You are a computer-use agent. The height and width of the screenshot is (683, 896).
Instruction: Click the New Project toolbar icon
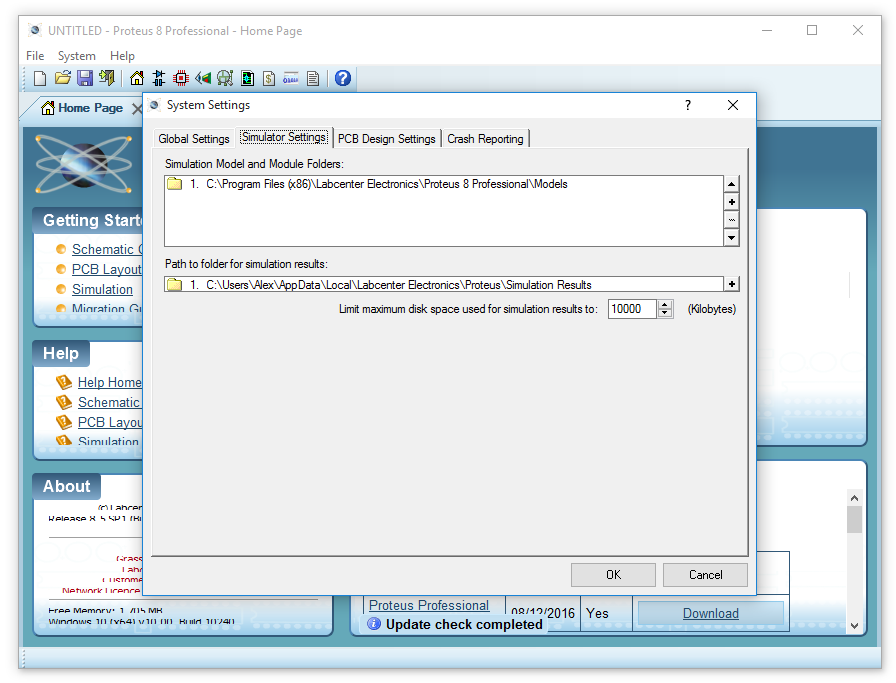40,78
